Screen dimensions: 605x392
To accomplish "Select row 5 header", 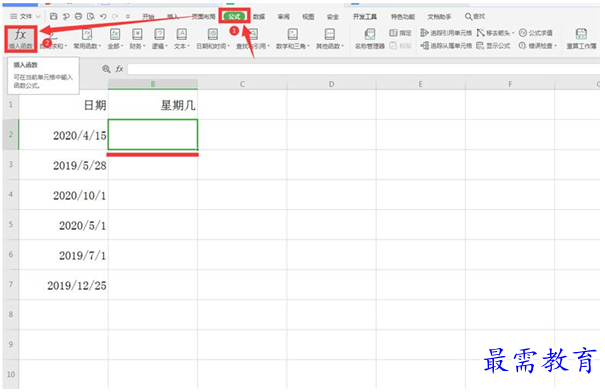I will [11, 224].
